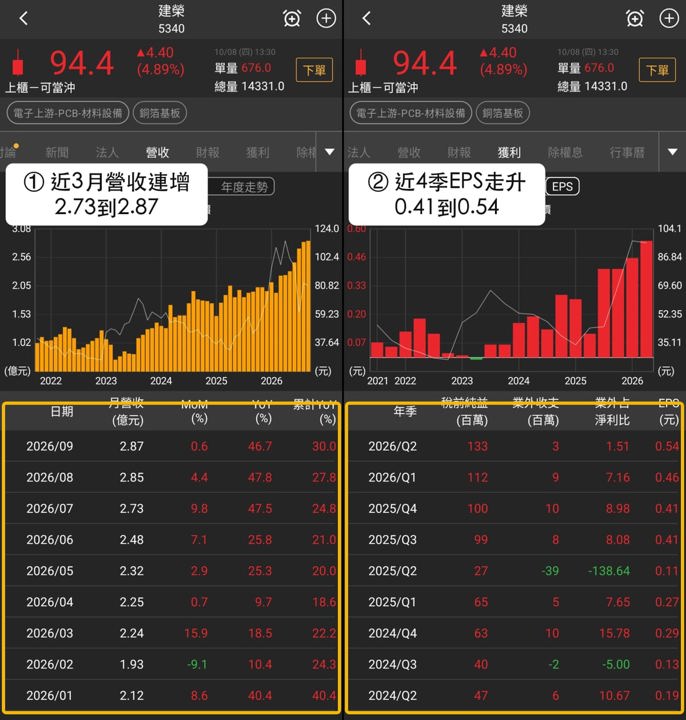Screen dimensions: 686x720
Task: Select row 2026/08 in revenue table
Action: (x=172, y=478)
